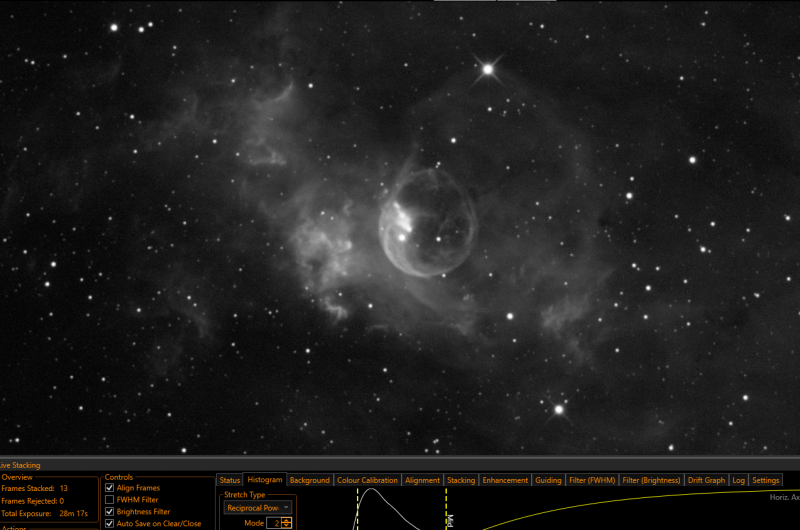Image resolution: width=800 pixels, height=530 pixels.
Task: Open the Background tab
Action: 310,480
